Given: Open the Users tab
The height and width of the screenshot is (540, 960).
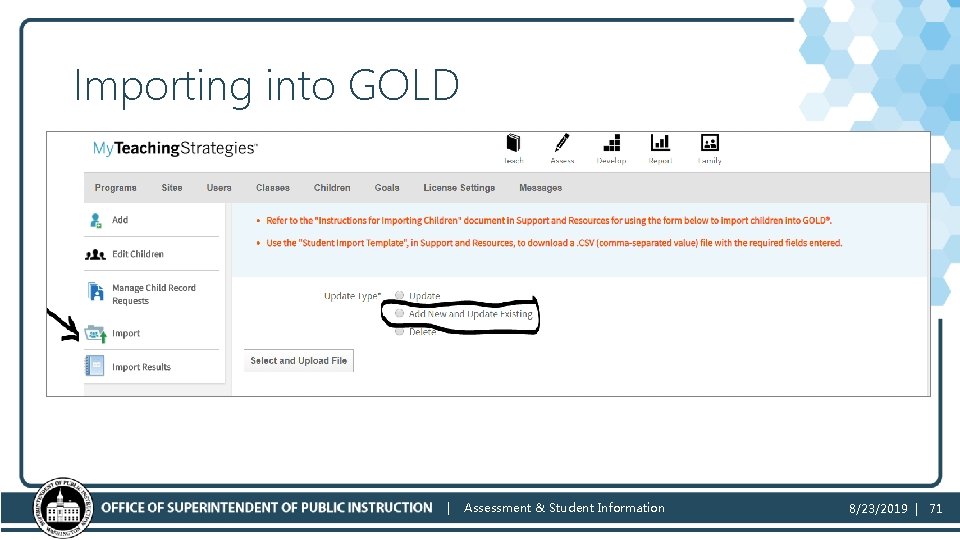Looking at the screenshot, I should click(219, 188).
